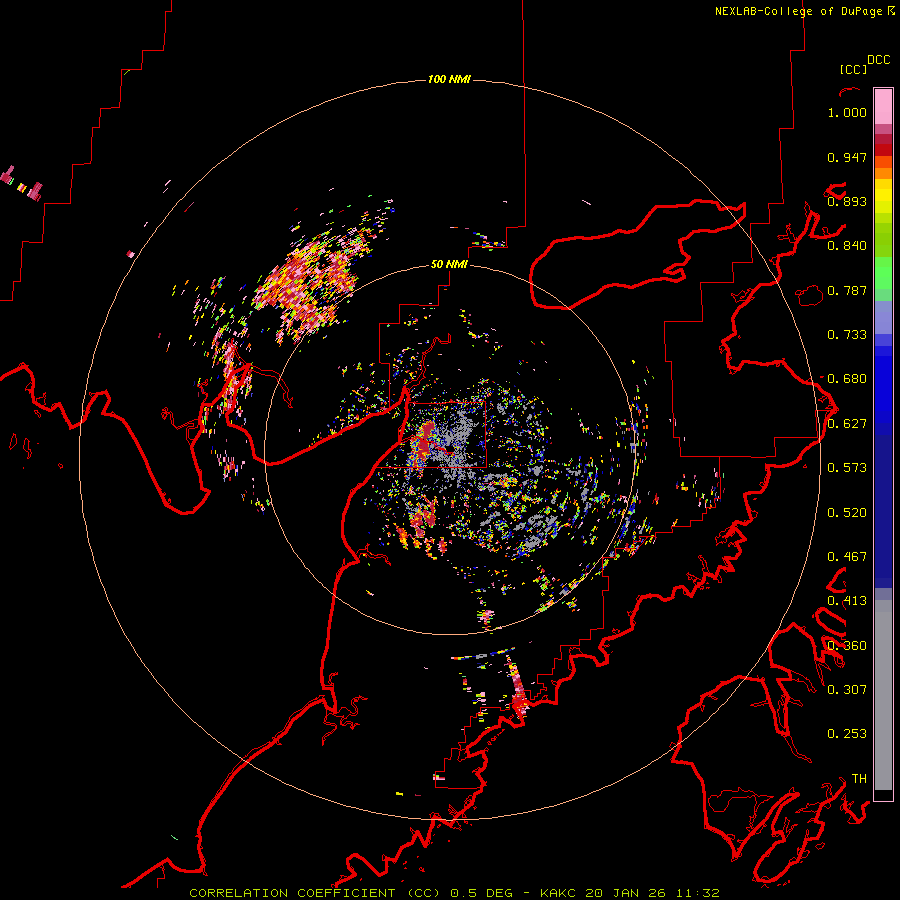900x900 pixels.
Task: Click the TH threshold label
Action: click(x=859, y=779)
